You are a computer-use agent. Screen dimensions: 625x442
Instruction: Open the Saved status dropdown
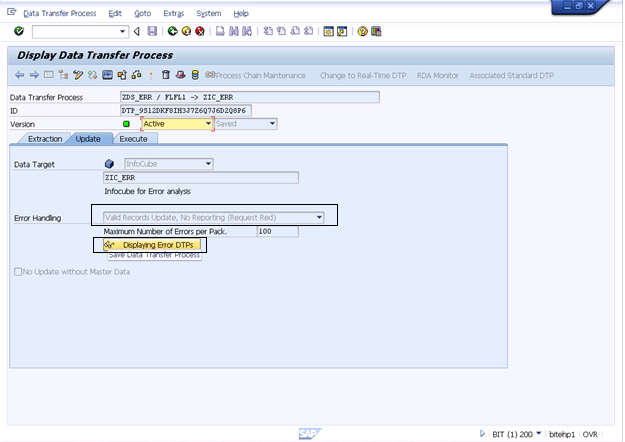272,124
